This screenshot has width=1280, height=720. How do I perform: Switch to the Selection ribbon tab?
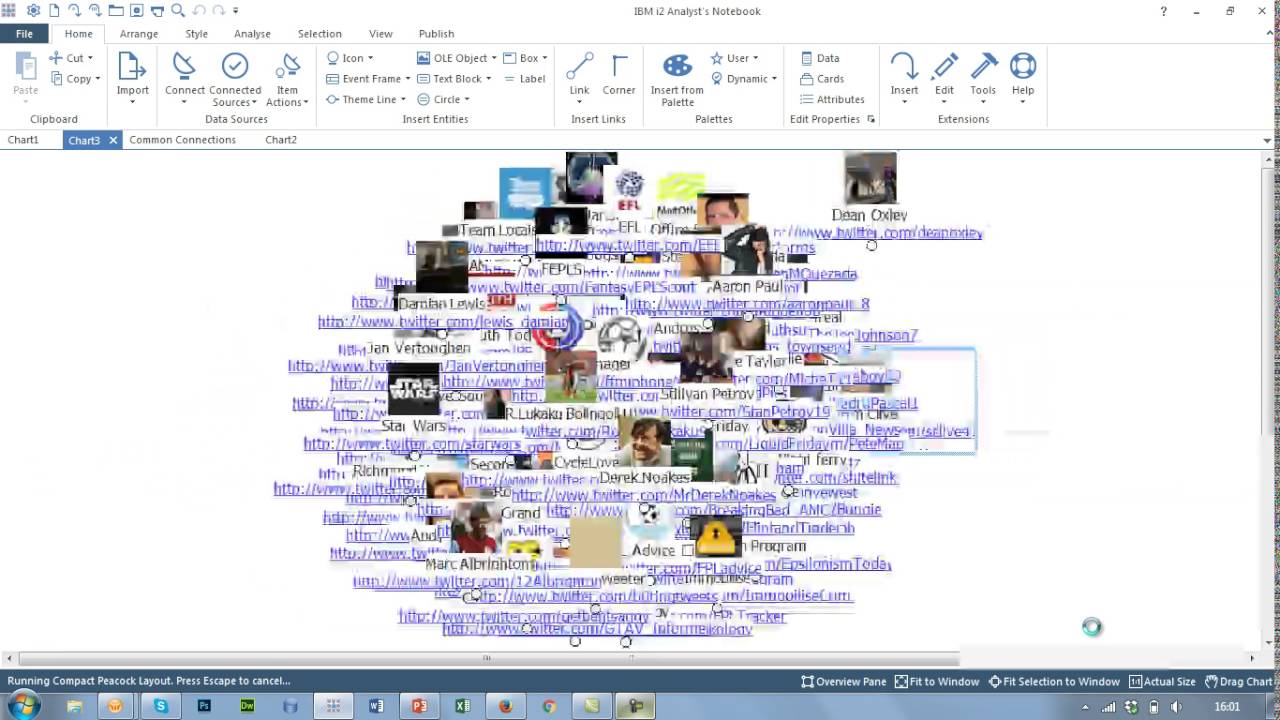tap(320, 33)
